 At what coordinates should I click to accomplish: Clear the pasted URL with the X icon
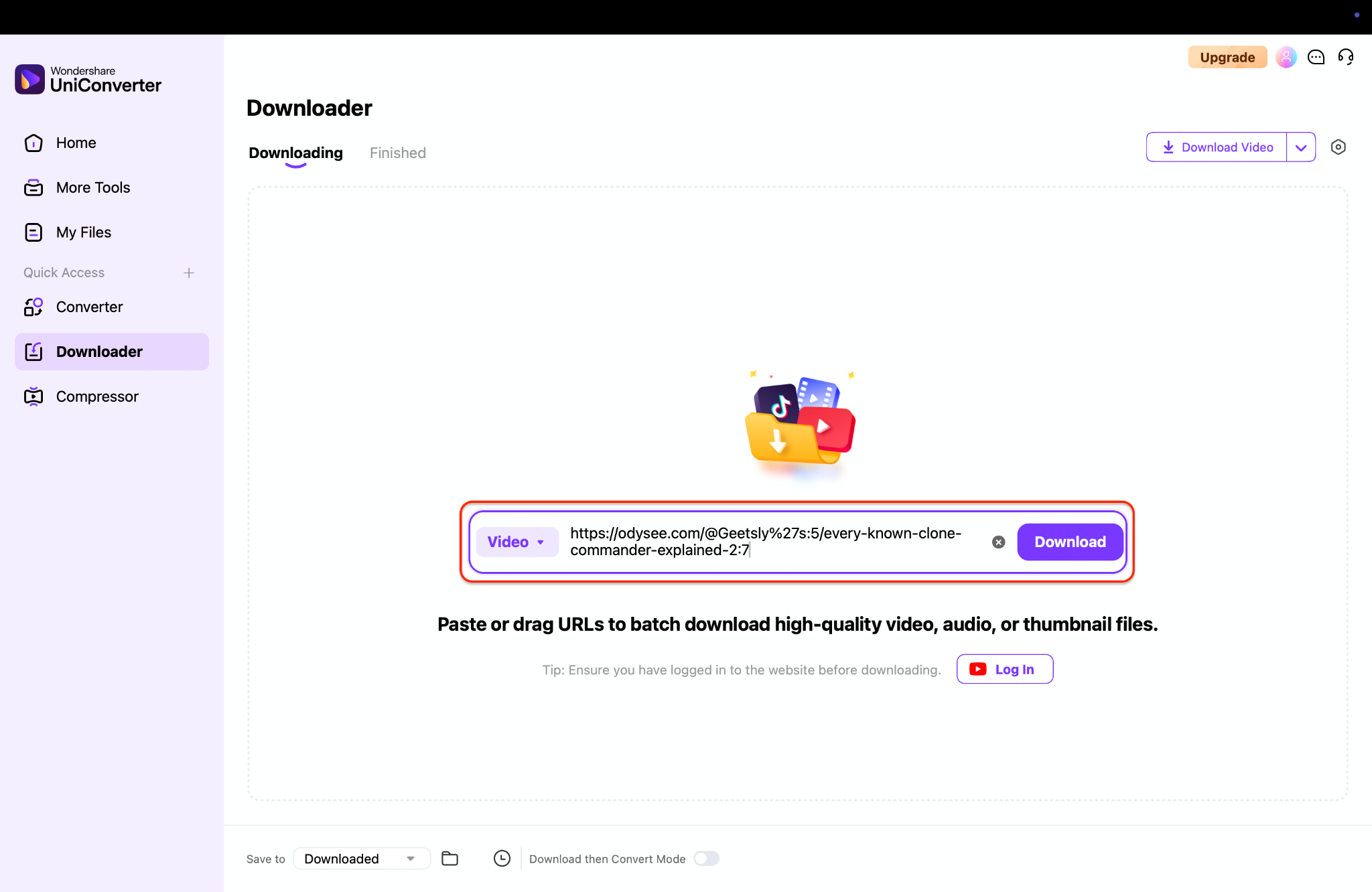pyautogui.click(x=998, y=542)
